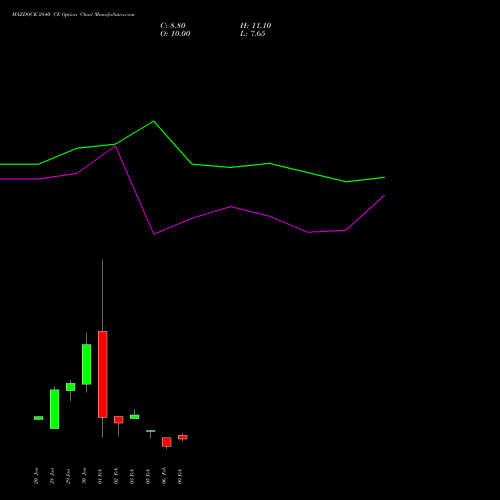Select the tall red candle above 01 Feb
Image resolution: width=500 pixels, height=500 pixels.
tap(103, 374)
